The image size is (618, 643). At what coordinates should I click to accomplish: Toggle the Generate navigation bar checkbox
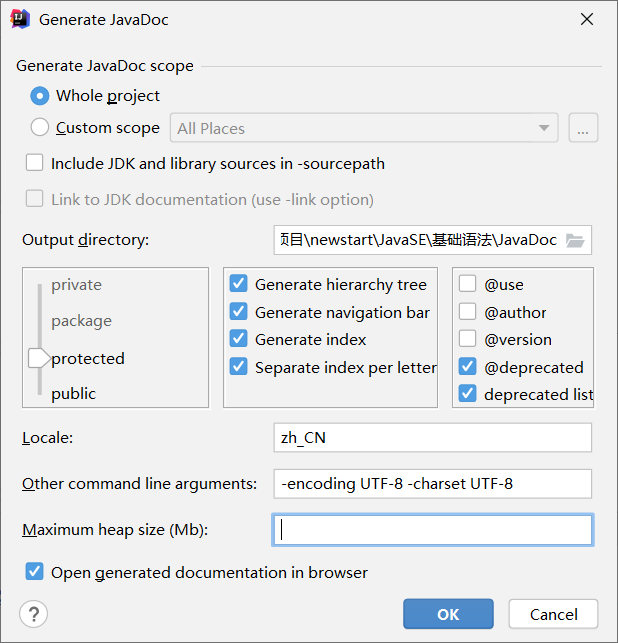point(238,312)
